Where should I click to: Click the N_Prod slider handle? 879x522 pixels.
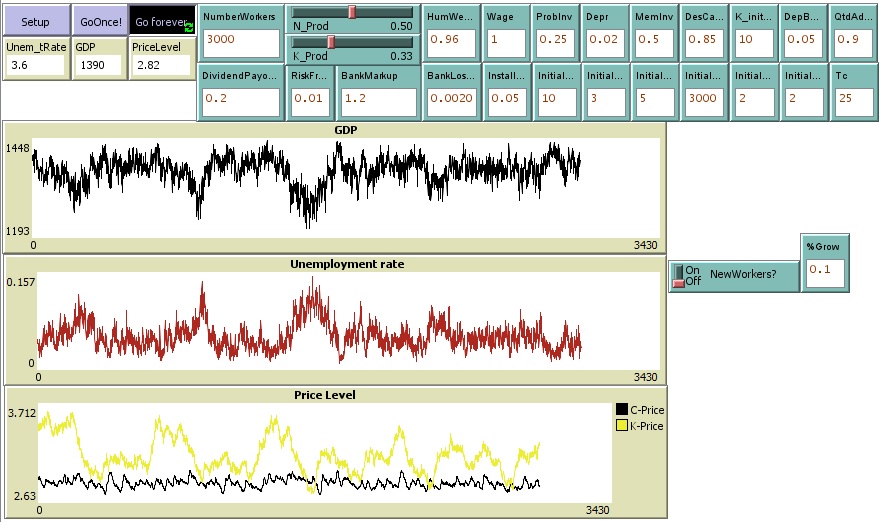(352, 11)
